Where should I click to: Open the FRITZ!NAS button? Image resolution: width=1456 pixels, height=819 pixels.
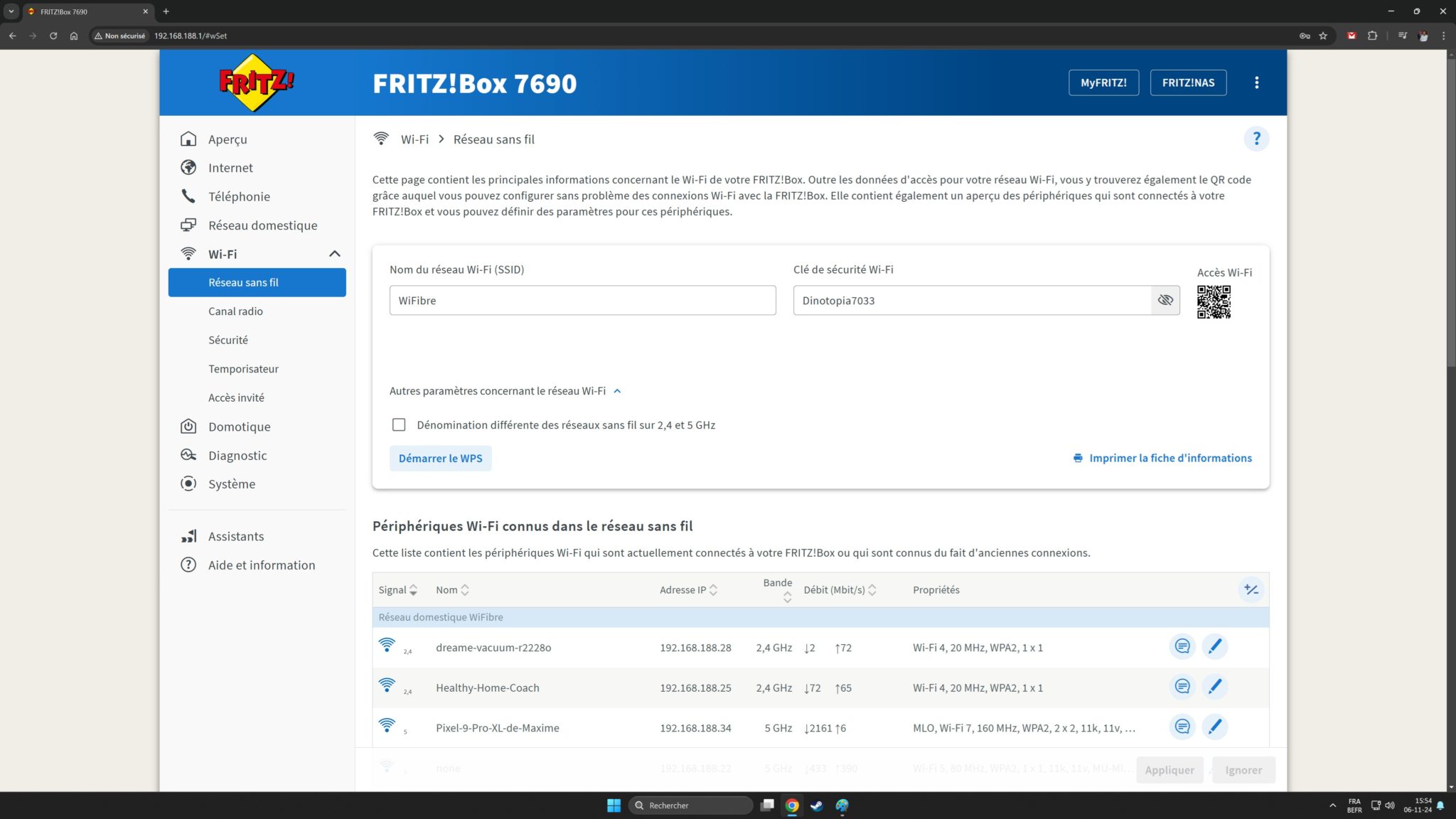pyautogui.click(x=1188, y=82)
